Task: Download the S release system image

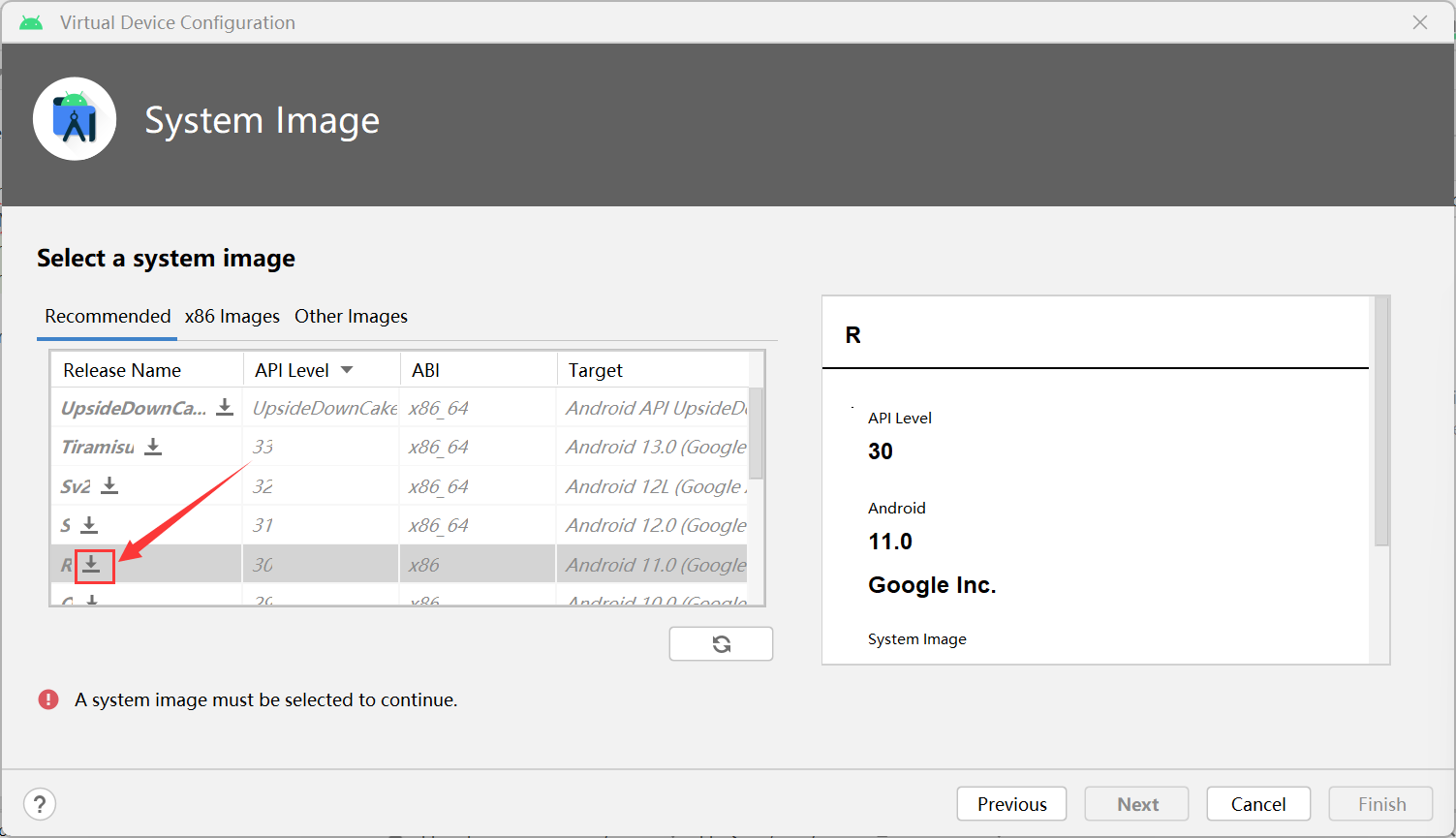Action: [89, 525]
